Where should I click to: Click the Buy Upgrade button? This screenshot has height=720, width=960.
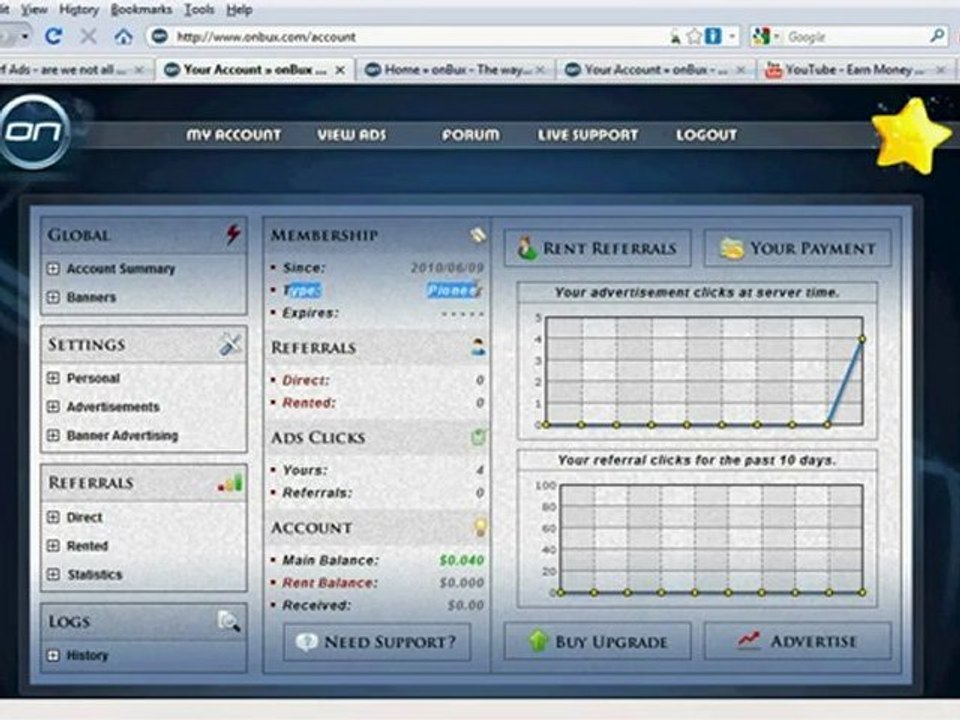pos(598,641)
